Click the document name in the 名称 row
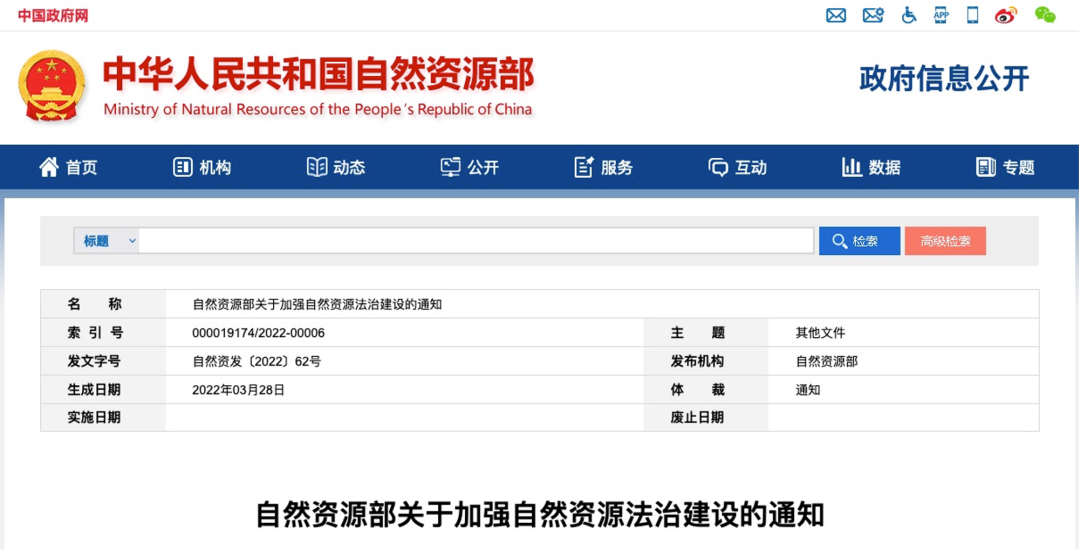Image resolution: width=1080 pixels, height=550 pixels. coord(317,304)
